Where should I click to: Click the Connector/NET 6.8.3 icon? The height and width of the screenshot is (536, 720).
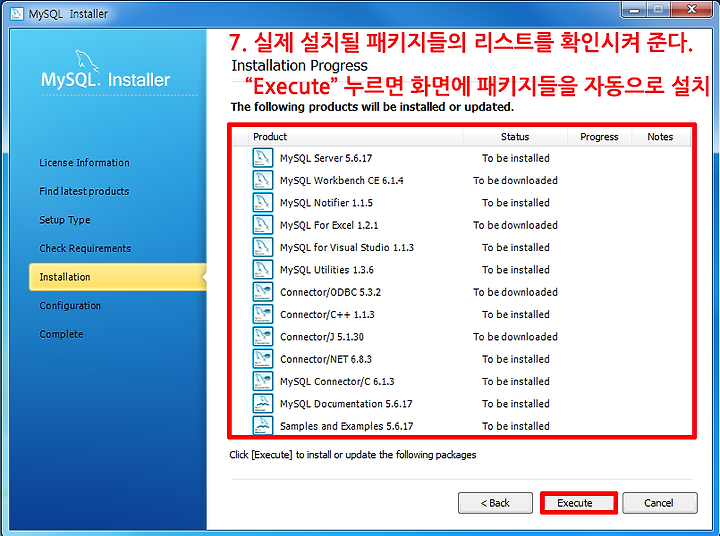263,359
